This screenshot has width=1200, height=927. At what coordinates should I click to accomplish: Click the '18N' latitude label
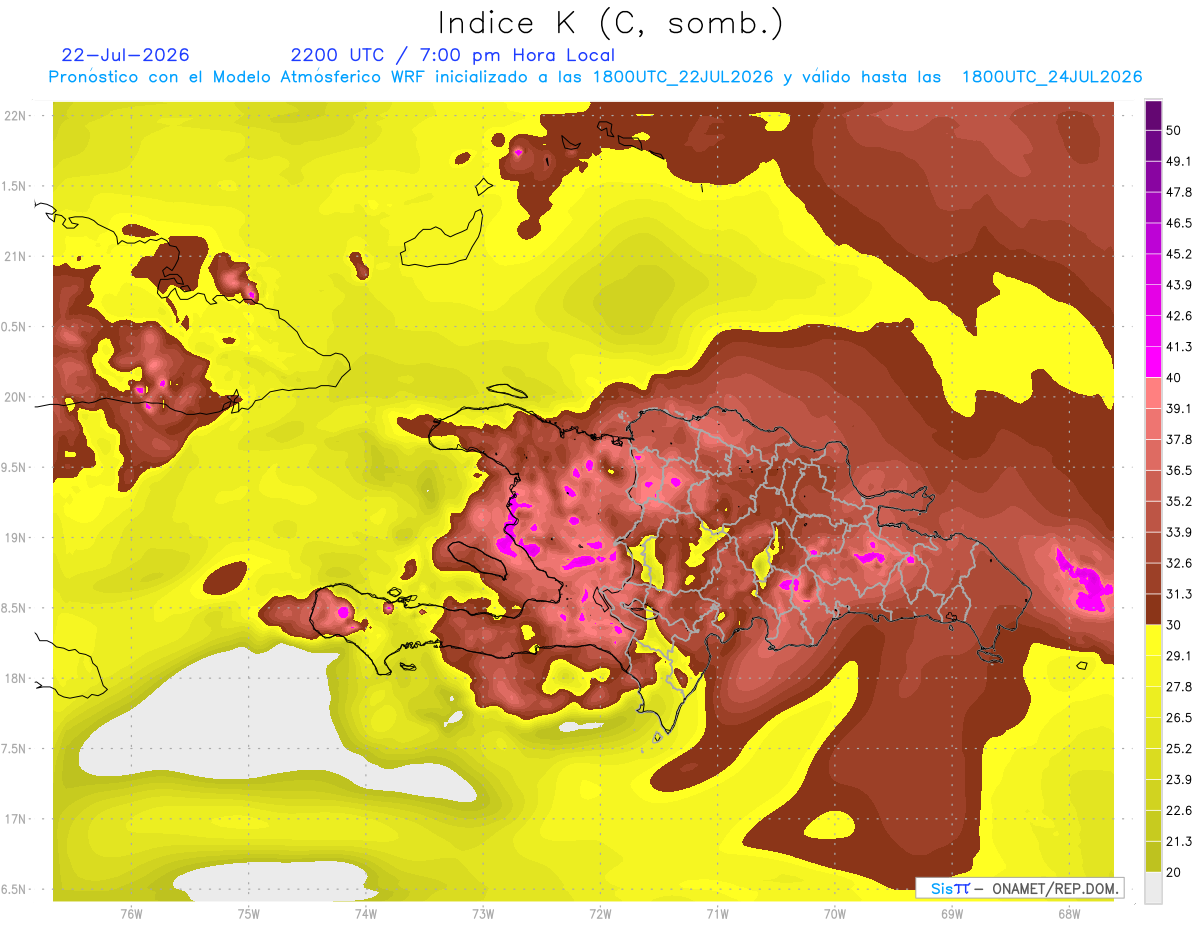15,679
